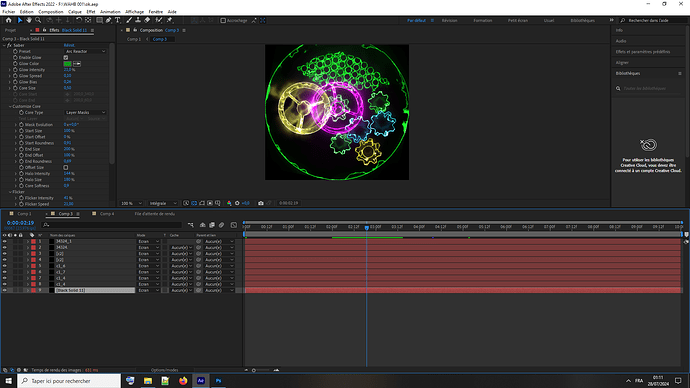690x388 pixels.
Task: Hide layer 34324_1 with eye toggle
Action: pos(4,242)
